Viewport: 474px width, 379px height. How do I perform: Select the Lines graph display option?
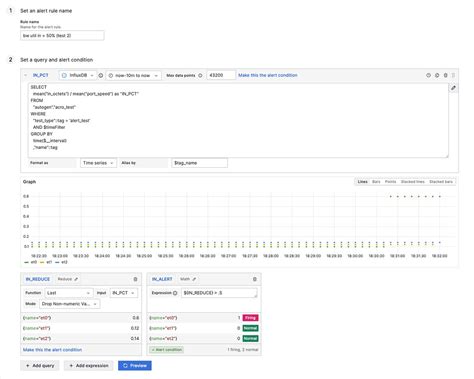coord(362,182)
